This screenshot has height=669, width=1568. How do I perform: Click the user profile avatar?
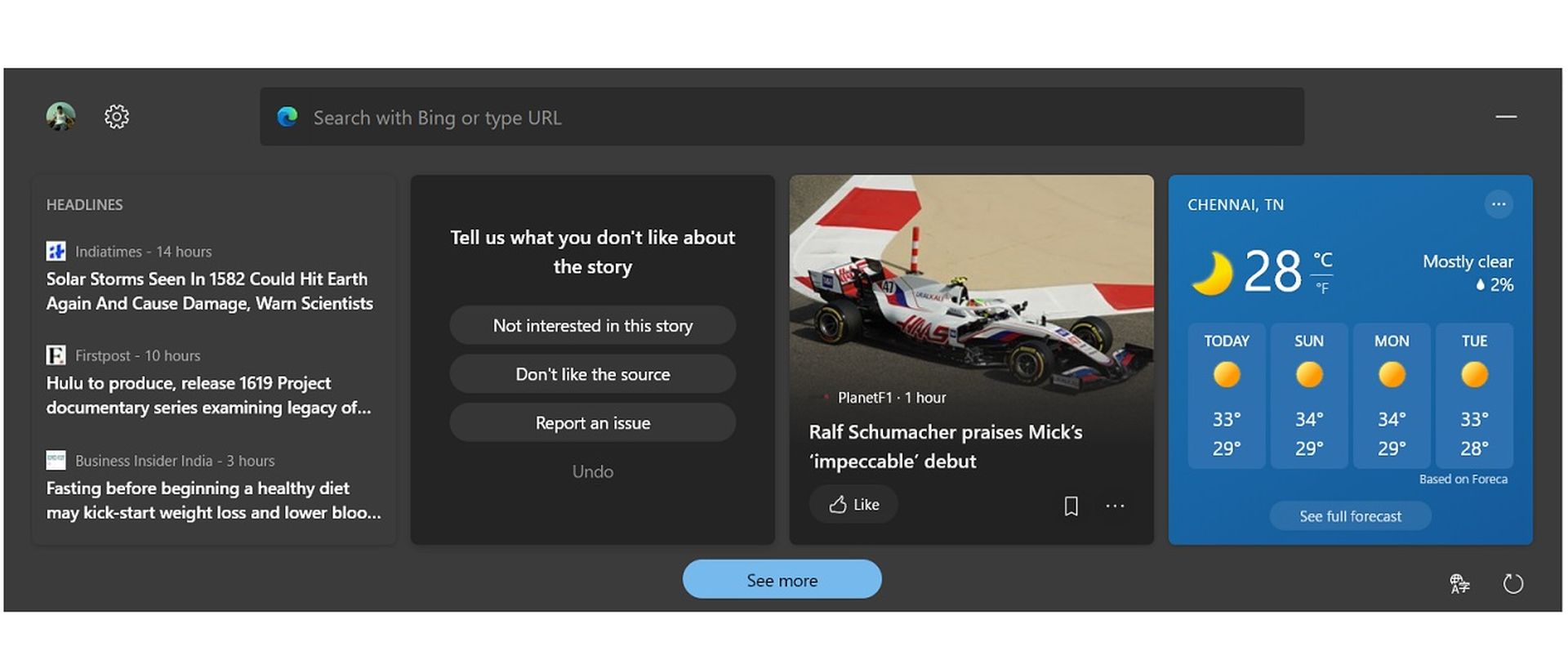click(x=60, y=117)
